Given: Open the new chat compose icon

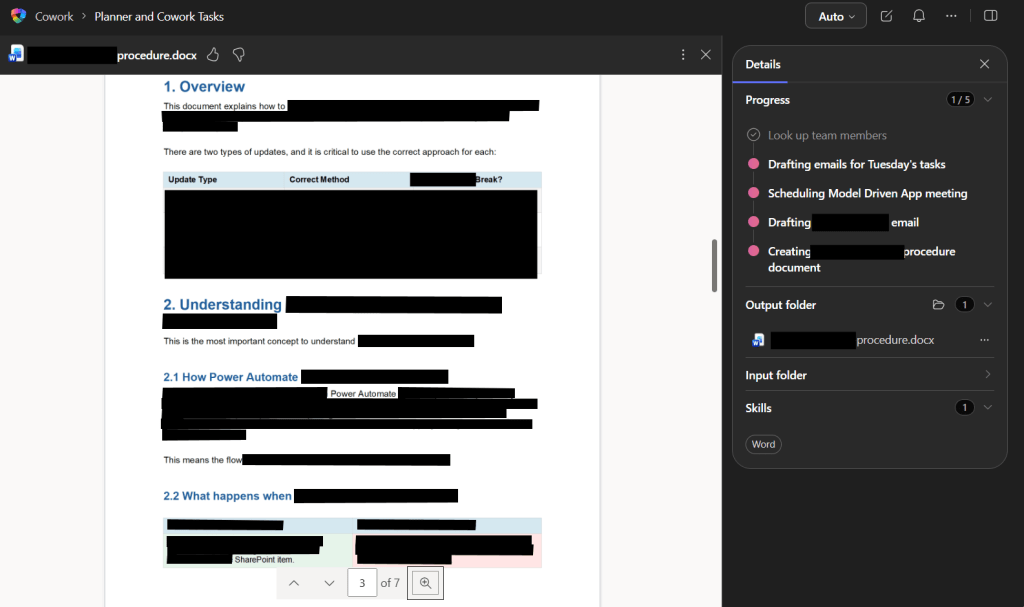Looking at the screenshot, I should 886,16.
